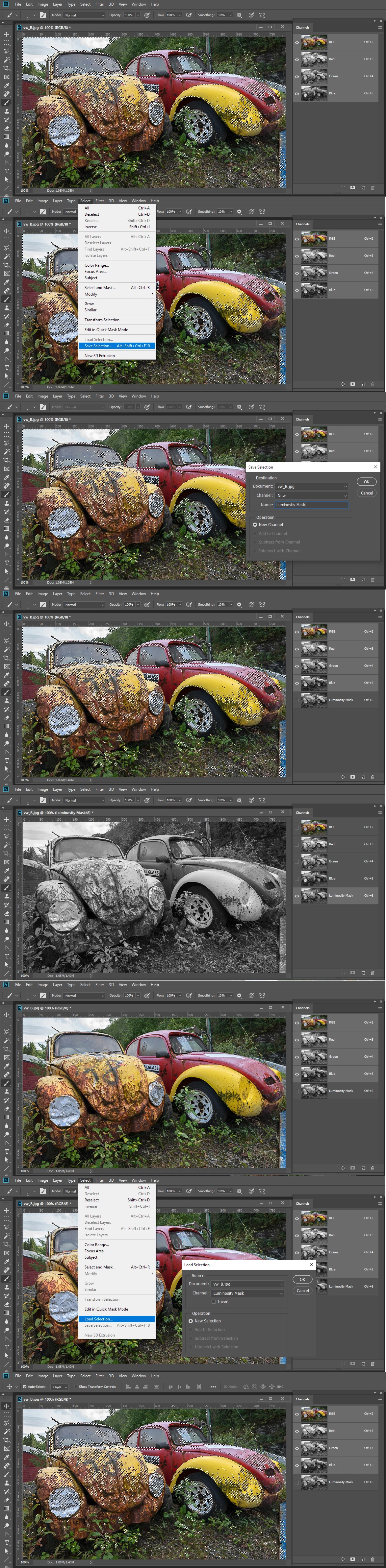Select Move tool in the Auto-Select screenshot's toolbar

coord(7,1406)
